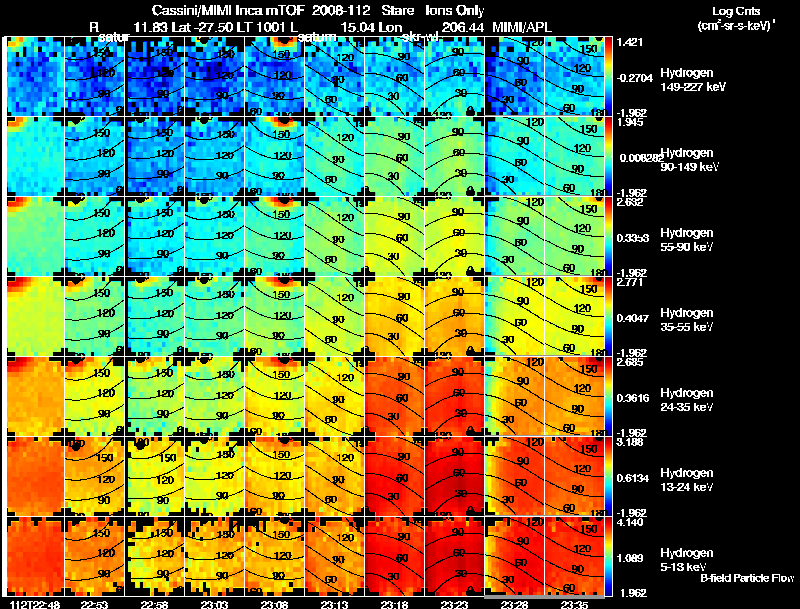Click the 23:03 panel in the 5-13 keV row
Viewport: 800px width, 609px height.
(215, 557)
